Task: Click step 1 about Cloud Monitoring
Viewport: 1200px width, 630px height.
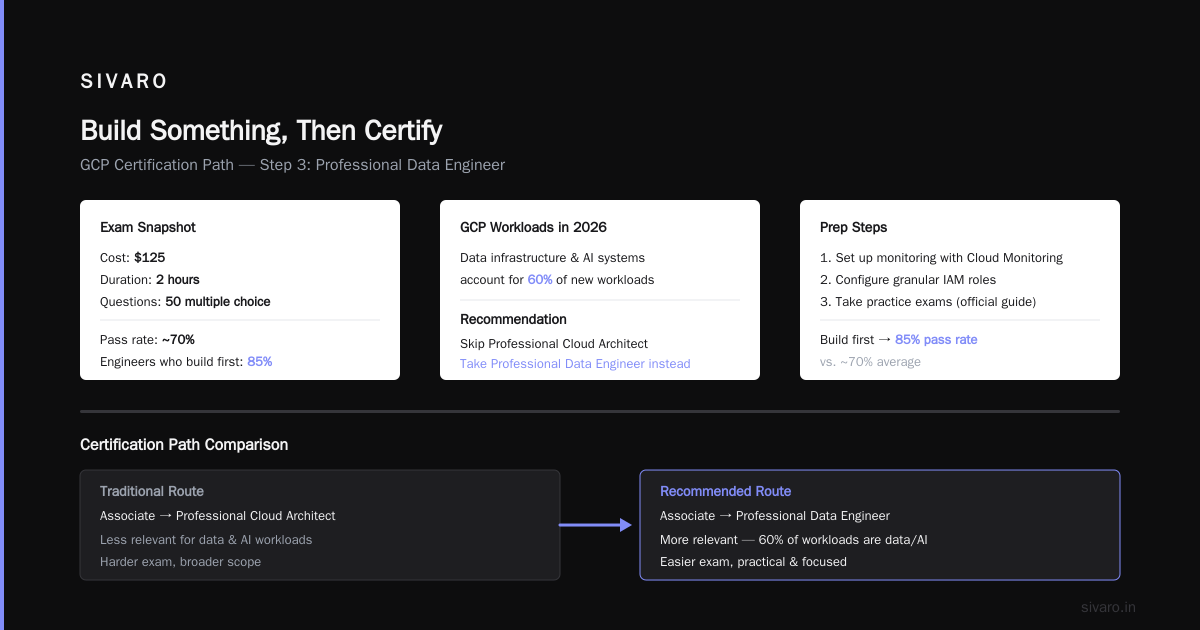Action: 941,257
